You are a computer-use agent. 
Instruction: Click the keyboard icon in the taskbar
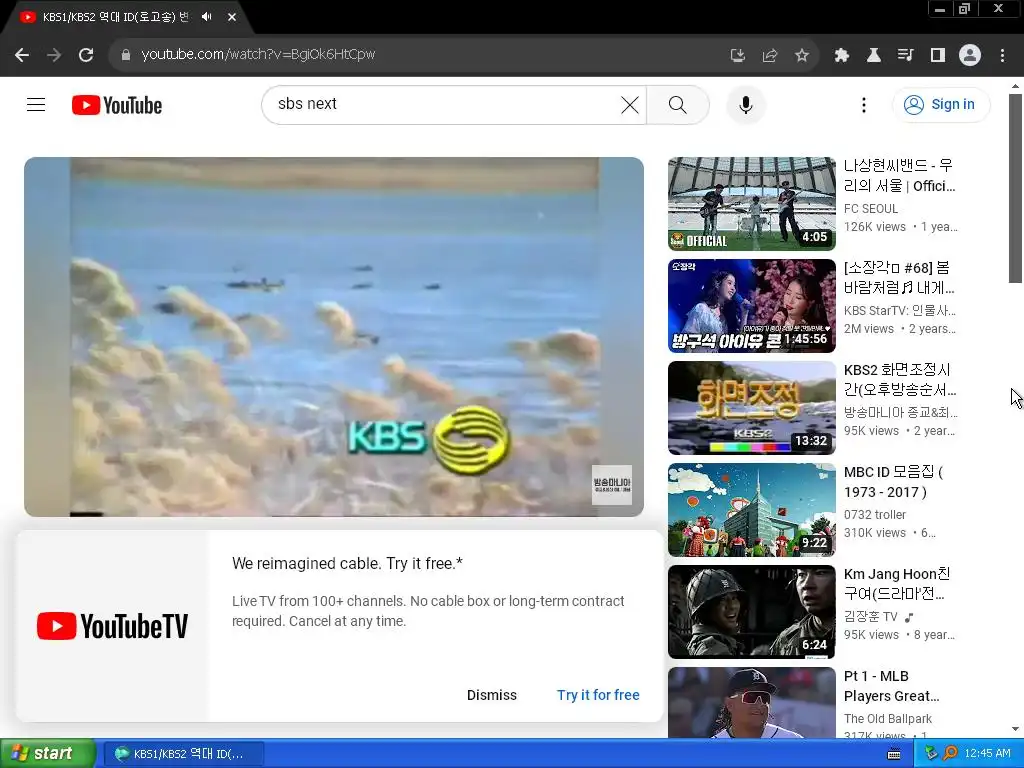(x=894, y=754)
